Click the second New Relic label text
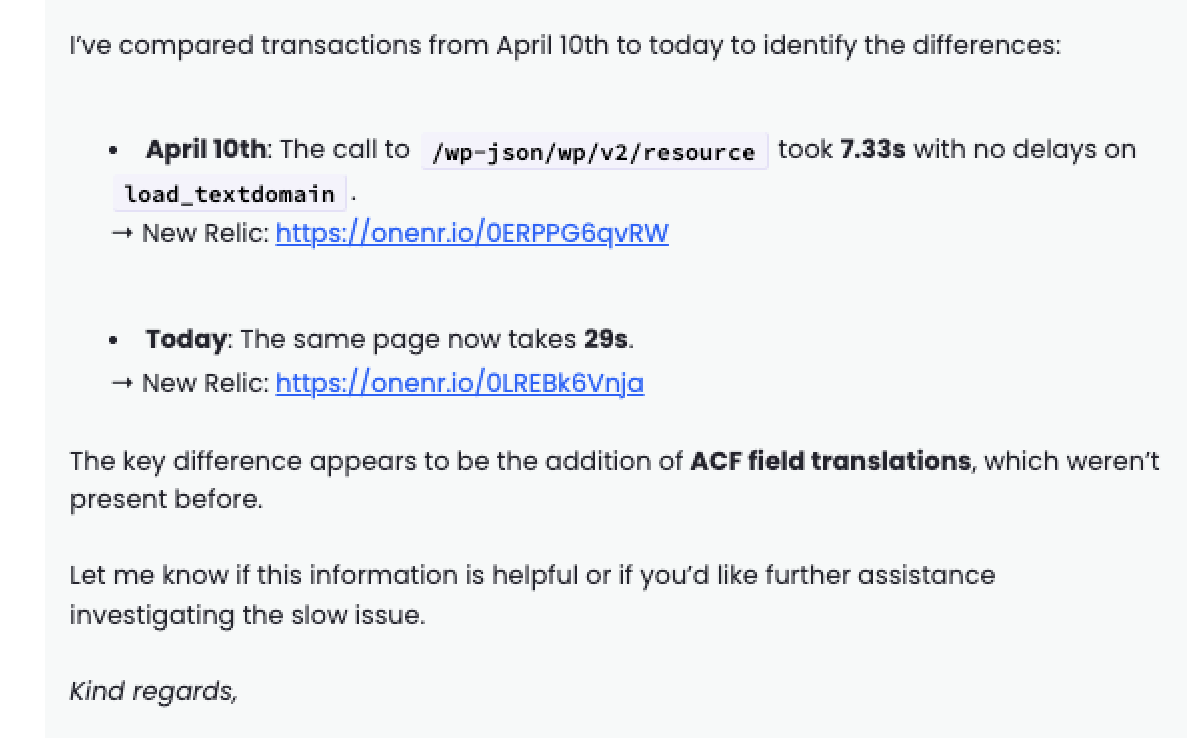The image size is (1198, 738). [x=206, y=383]
